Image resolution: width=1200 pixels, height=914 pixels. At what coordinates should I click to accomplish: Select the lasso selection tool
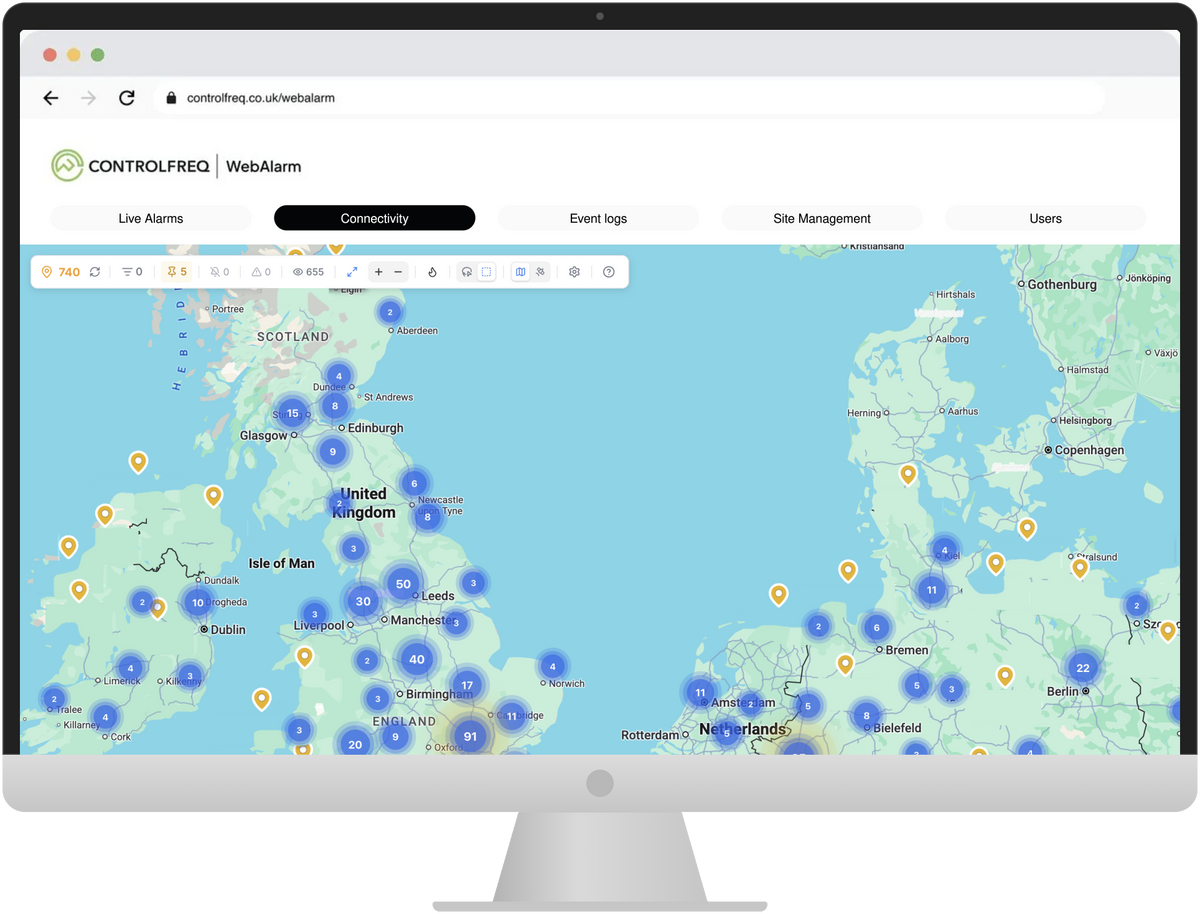467,272
